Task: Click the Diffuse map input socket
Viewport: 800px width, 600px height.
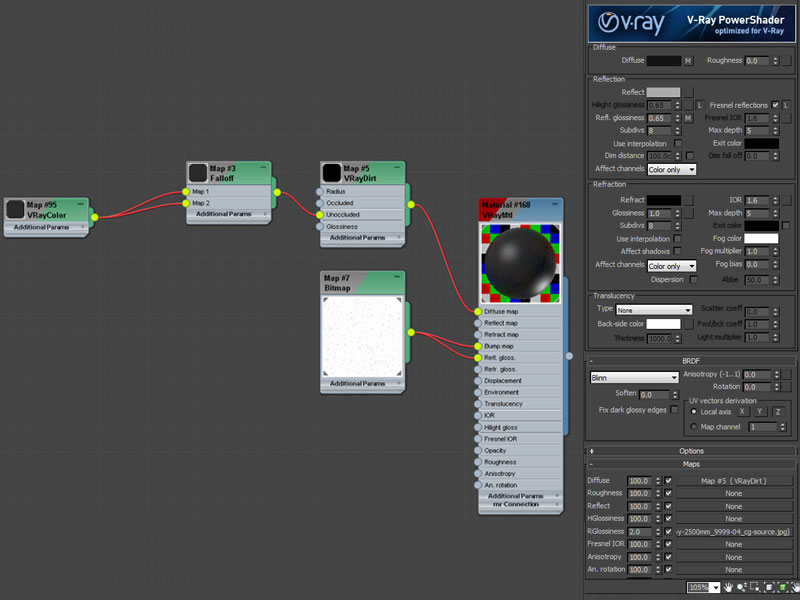Action: point(478,312)
